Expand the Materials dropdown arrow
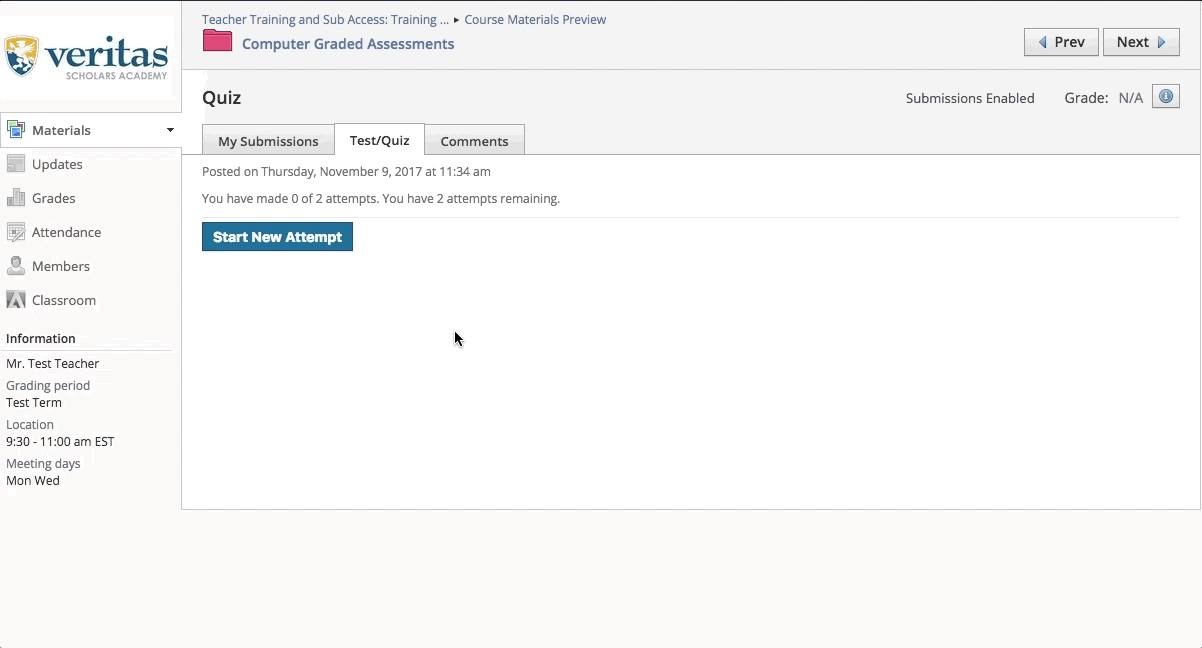1202x648 pixels. coord(170,130)
